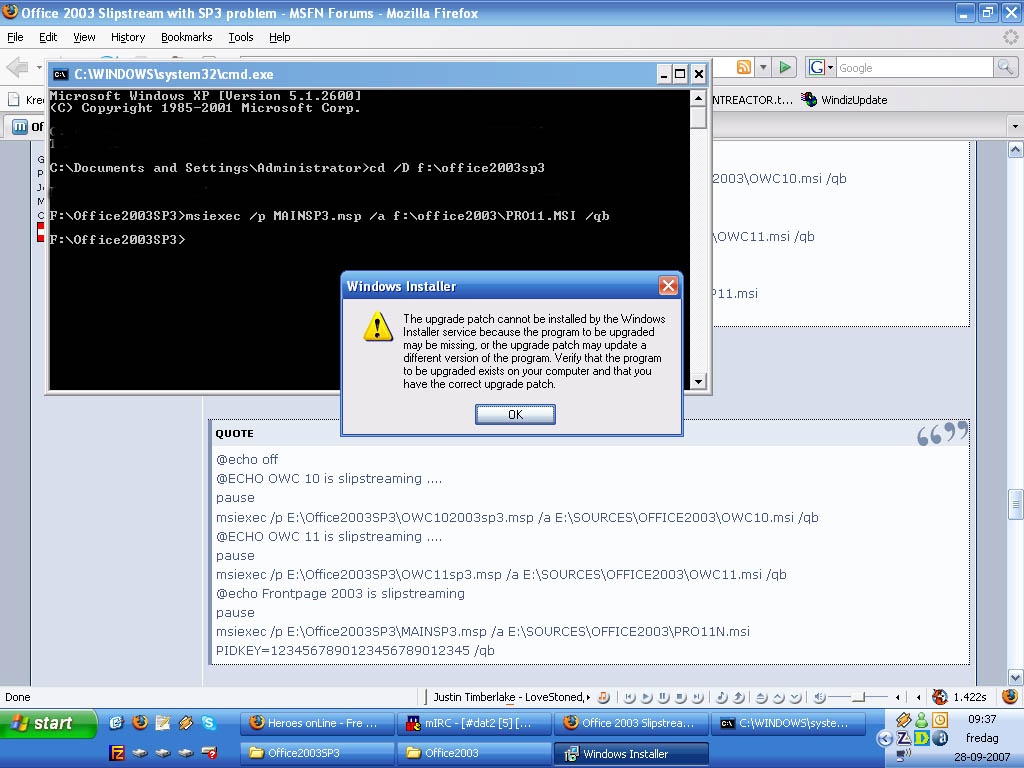The width and height of the screenshot is (1024, 768).
Task: Click the Firefox page scroll-down arrow
Action: click(1015, 677)
